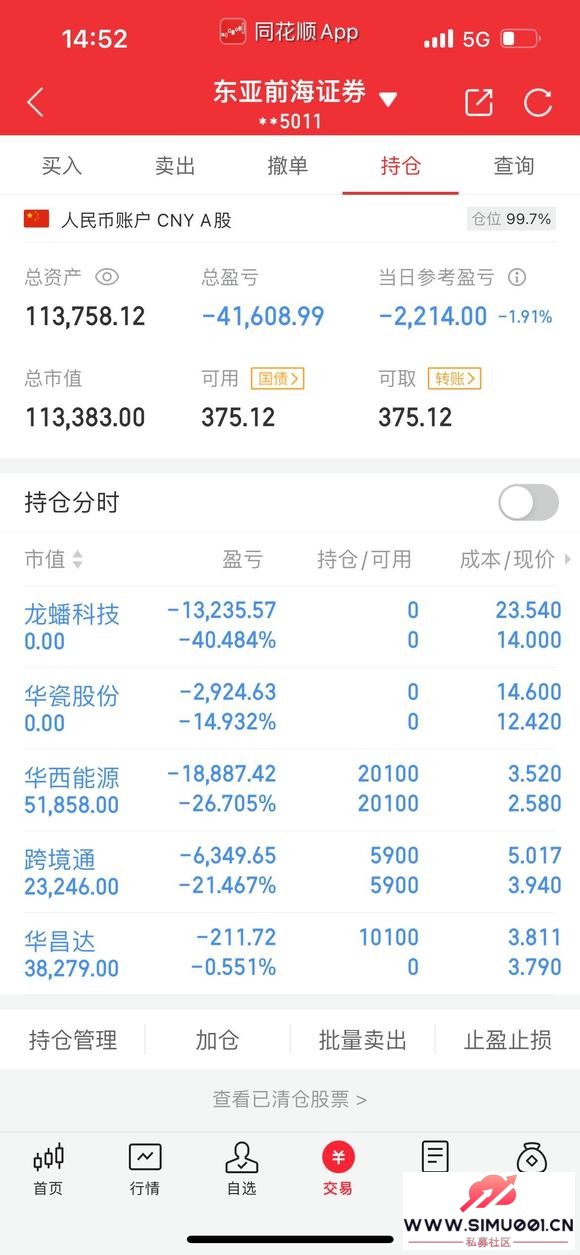Refresh holdings with the reload icon
This screenshot has width=580, height=1255.
coord(538,102)
